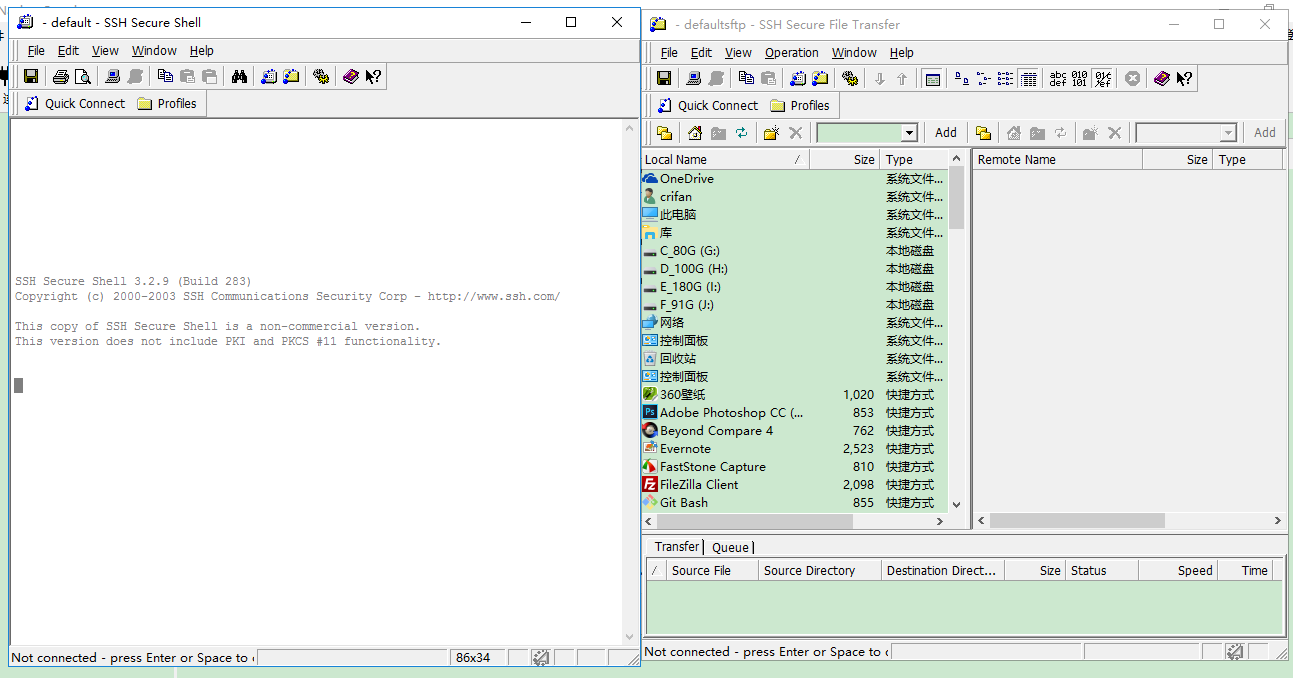Click Find binoculars icon in Secure Shell
Image resolution: width=1293 pixels, height=678 pixels.
pyautogui.click(x=239, y=76)
